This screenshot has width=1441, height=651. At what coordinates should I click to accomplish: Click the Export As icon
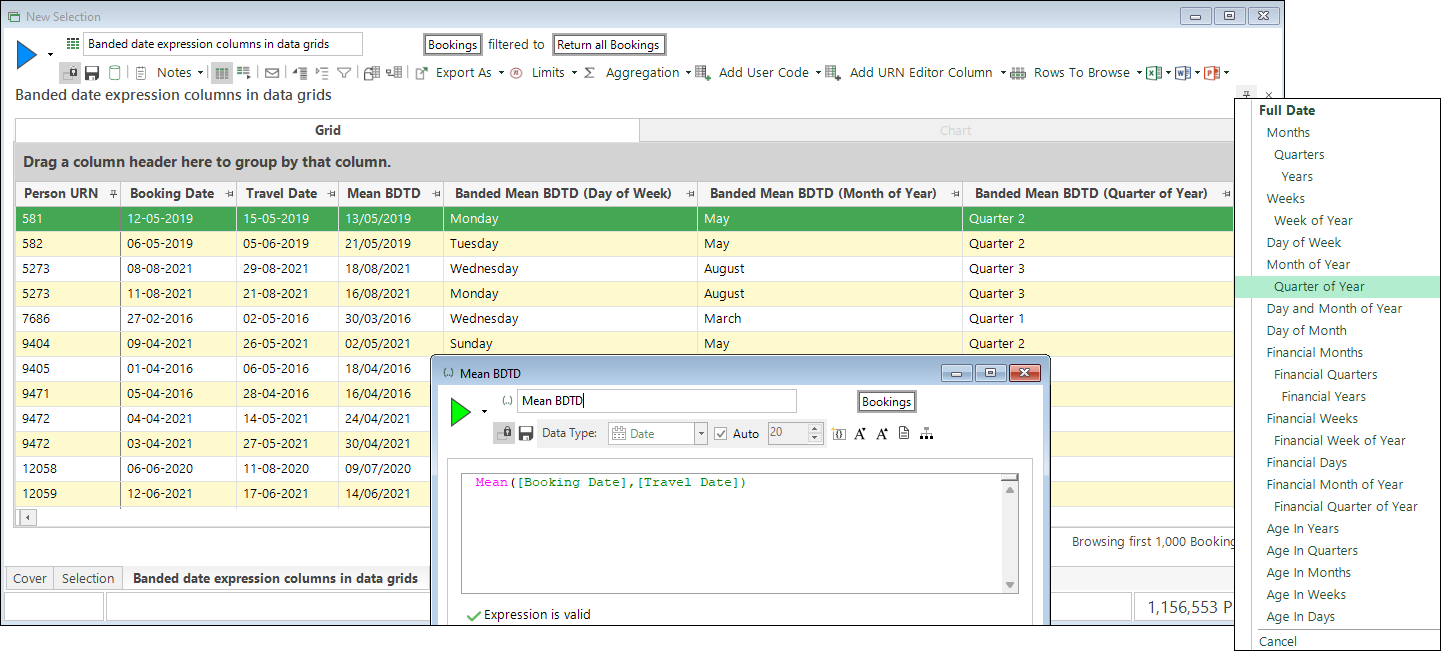(421, 73)
